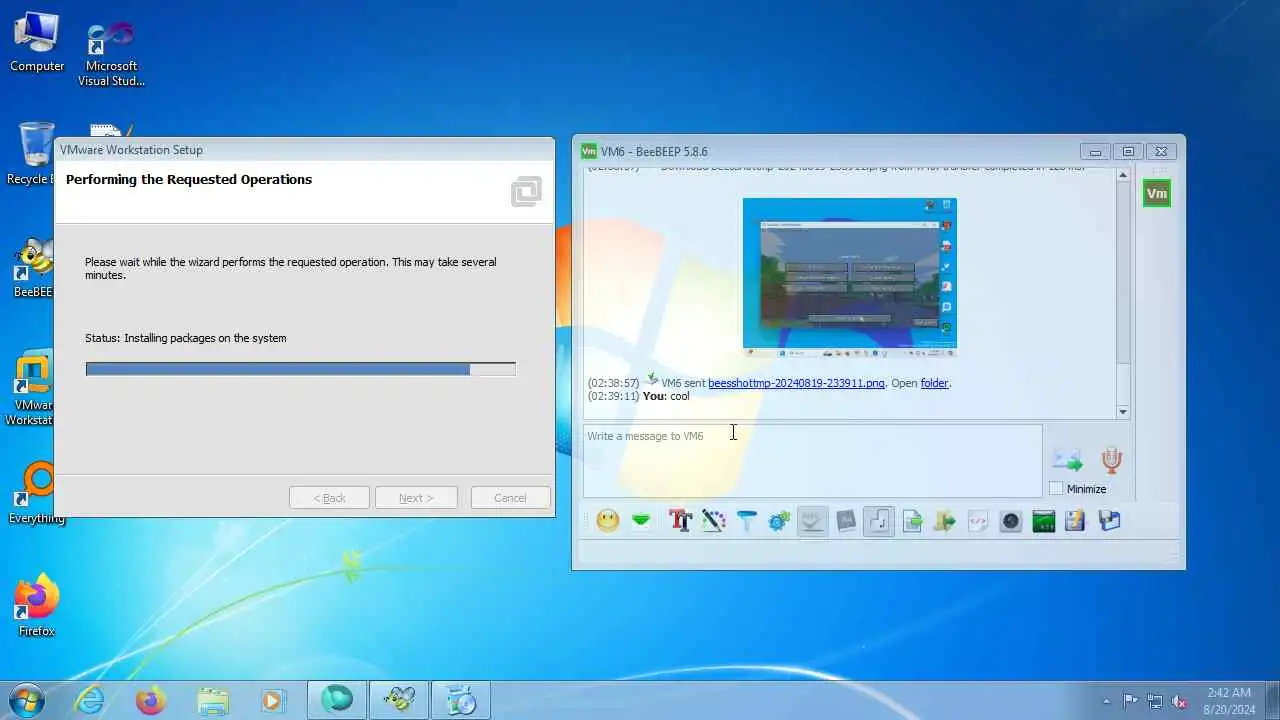Screen dimensions: 1280x720
Task: Select the BeeBEEP desktop shortcut
Action: (x=33, y=268)
